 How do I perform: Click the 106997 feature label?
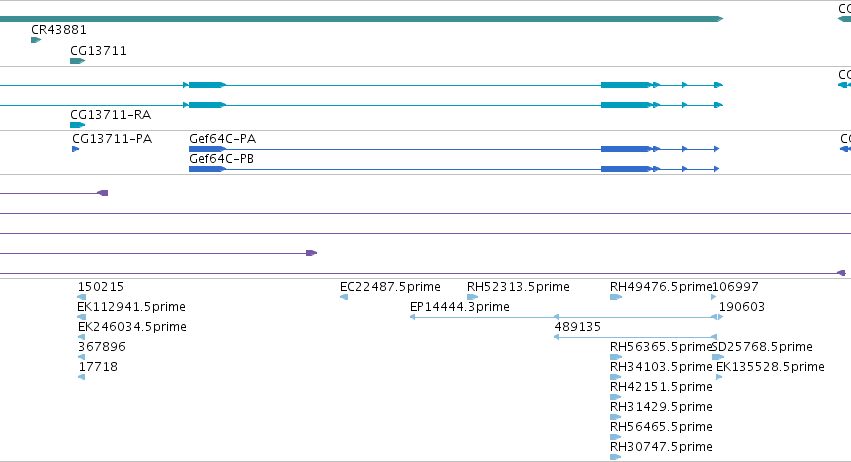tap(735, 287)
